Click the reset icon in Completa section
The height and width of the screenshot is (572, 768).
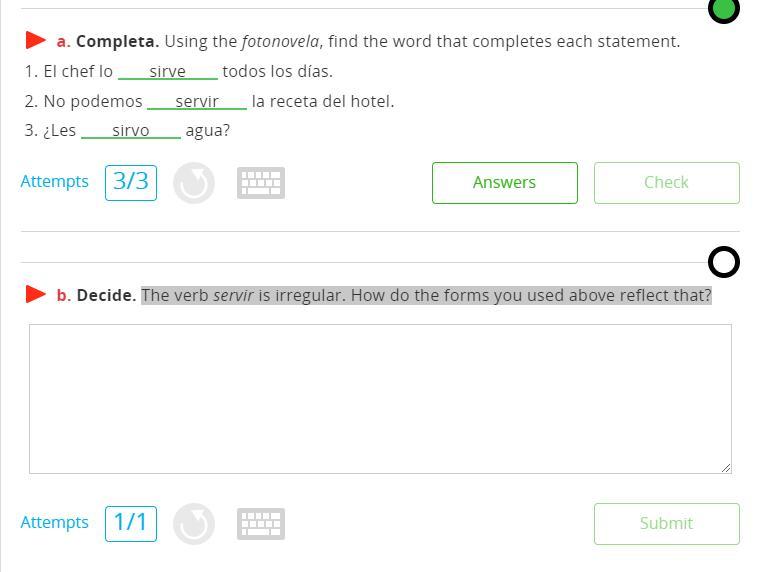tap(194, 183)
